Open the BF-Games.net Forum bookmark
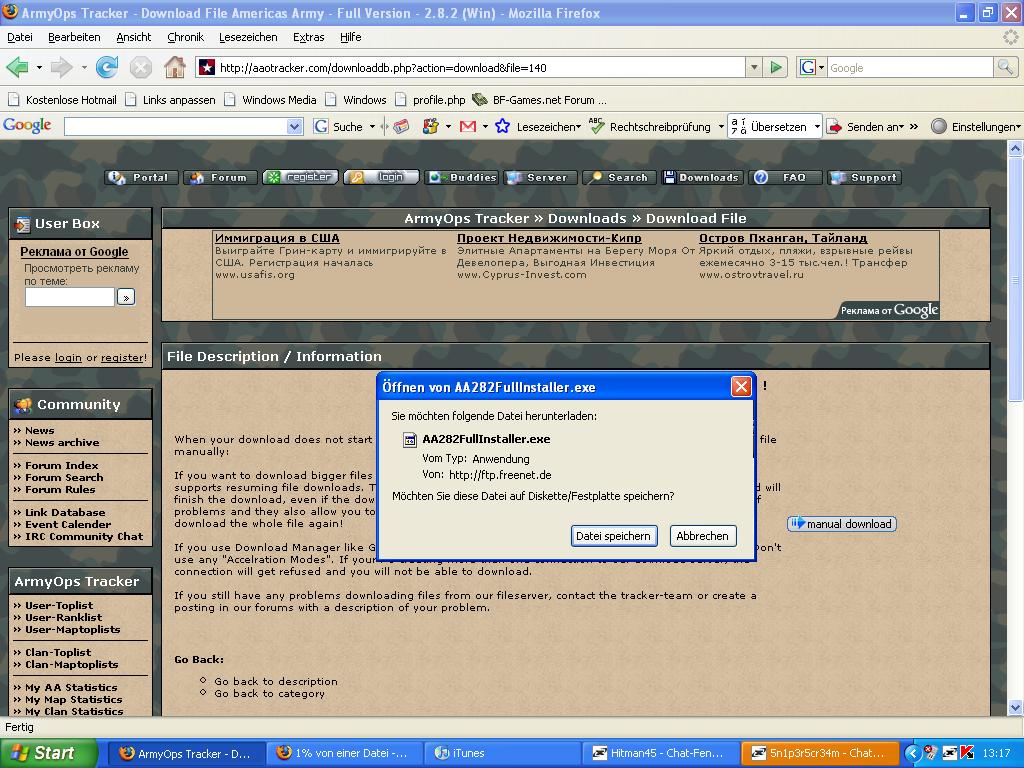The width and height of the screenshot is (1024, 768). point(540,100)
